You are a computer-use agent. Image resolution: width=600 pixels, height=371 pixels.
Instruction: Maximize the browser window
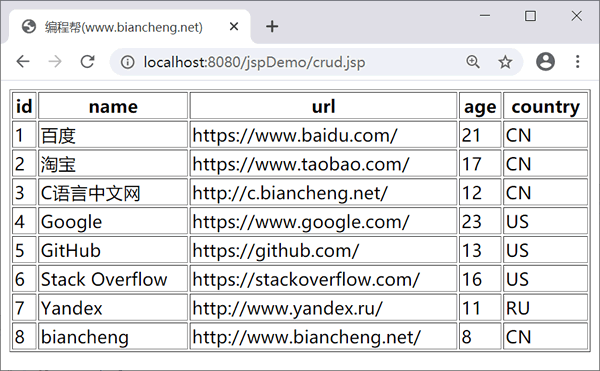530,16
